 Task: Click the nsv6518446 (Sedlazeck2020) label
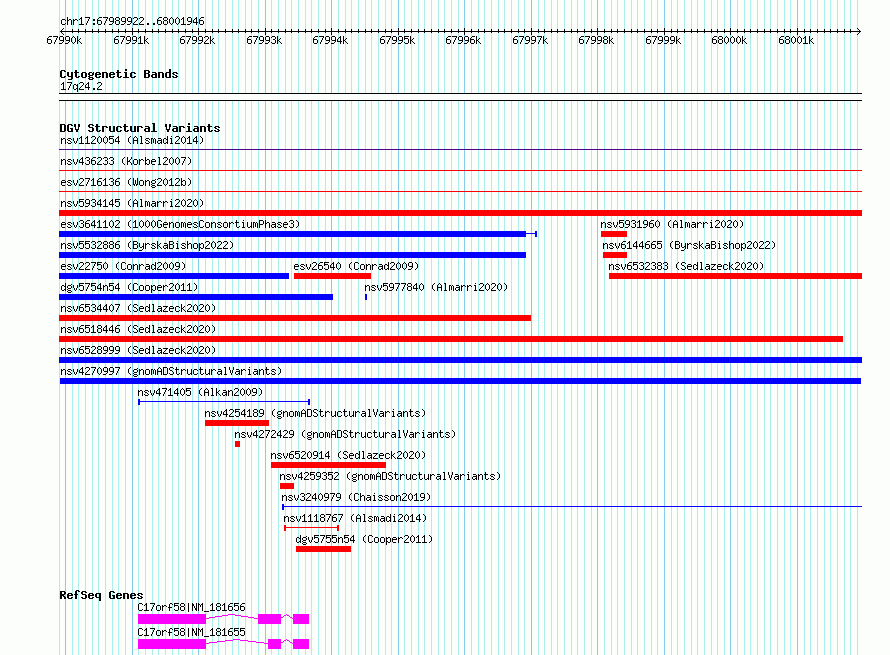pos(138,329)
